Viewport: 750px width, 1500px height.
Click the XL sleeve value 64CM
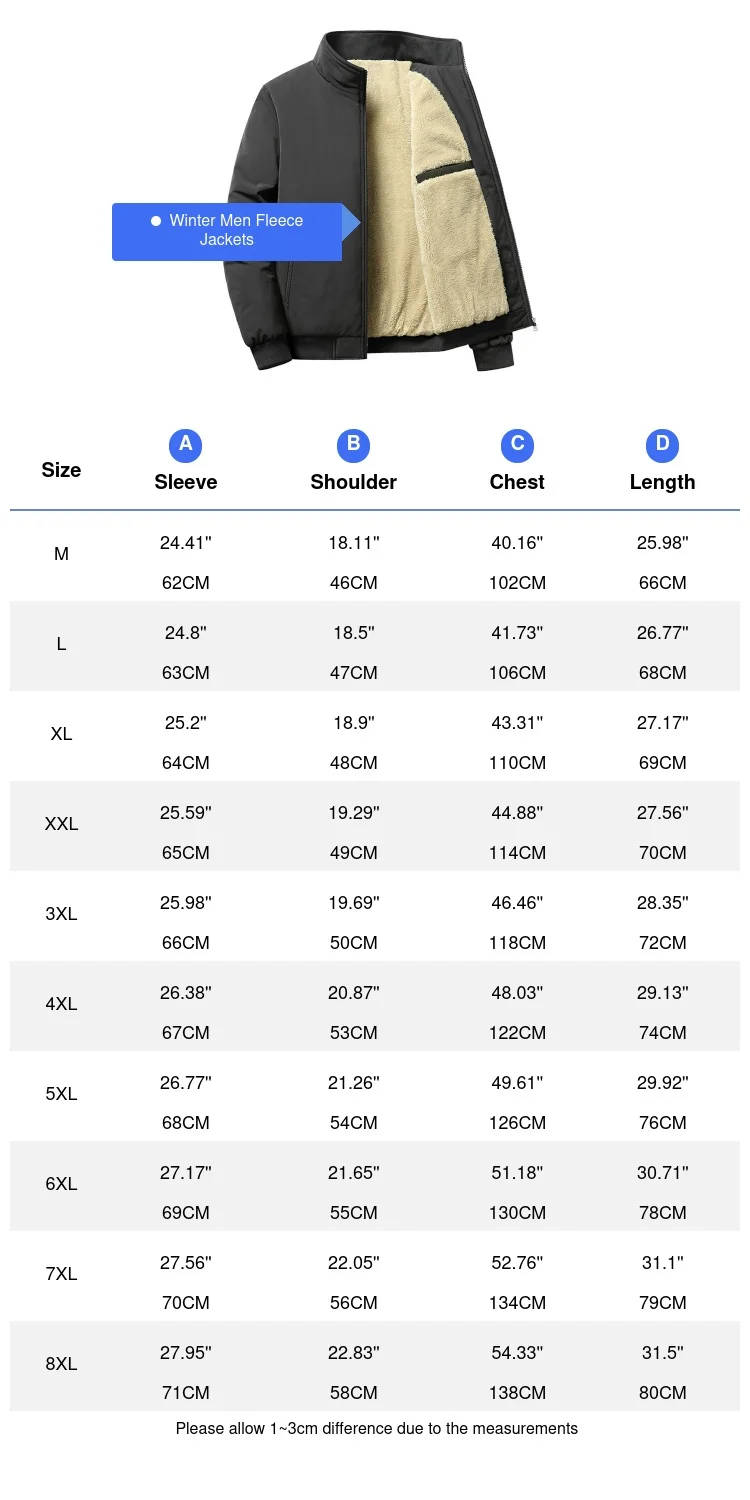[x=186, y=763]
